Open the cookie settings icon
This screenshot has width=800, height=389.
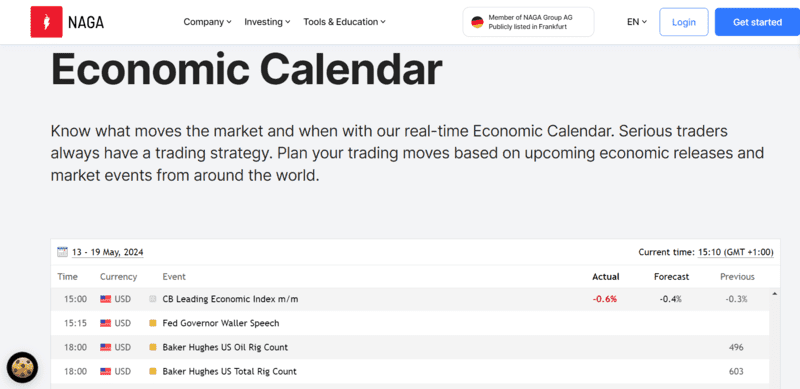click(x=22, y=368)
